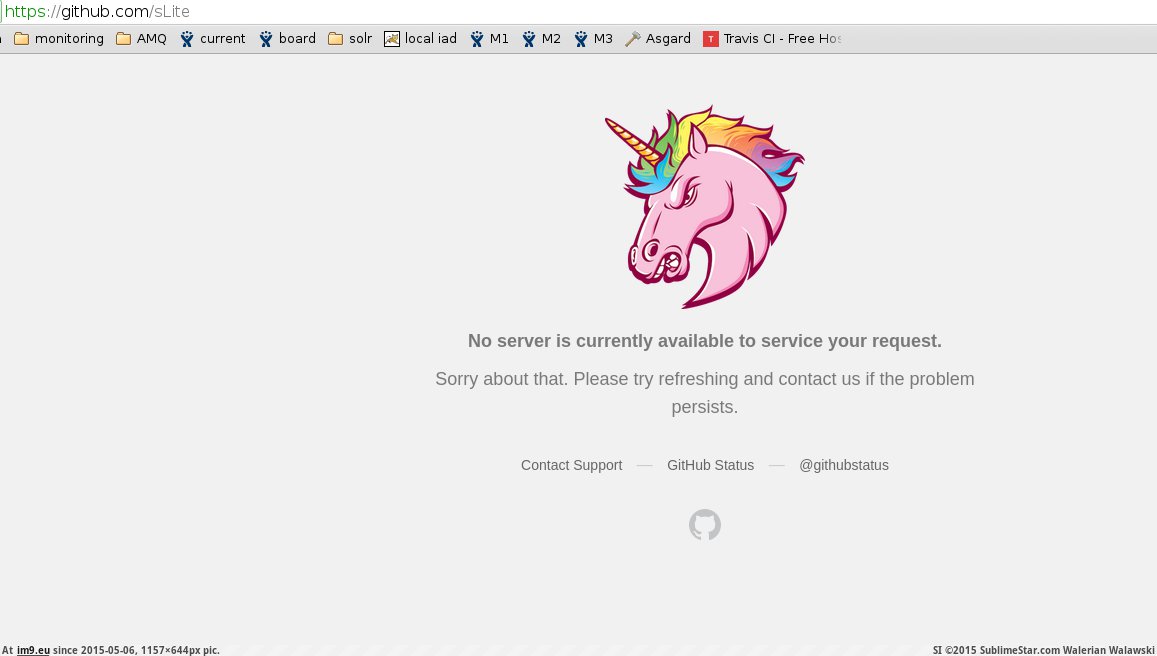Open the board bookmark
The width and height of the screenshot is (1157, 656).
(x=288, y=39)
